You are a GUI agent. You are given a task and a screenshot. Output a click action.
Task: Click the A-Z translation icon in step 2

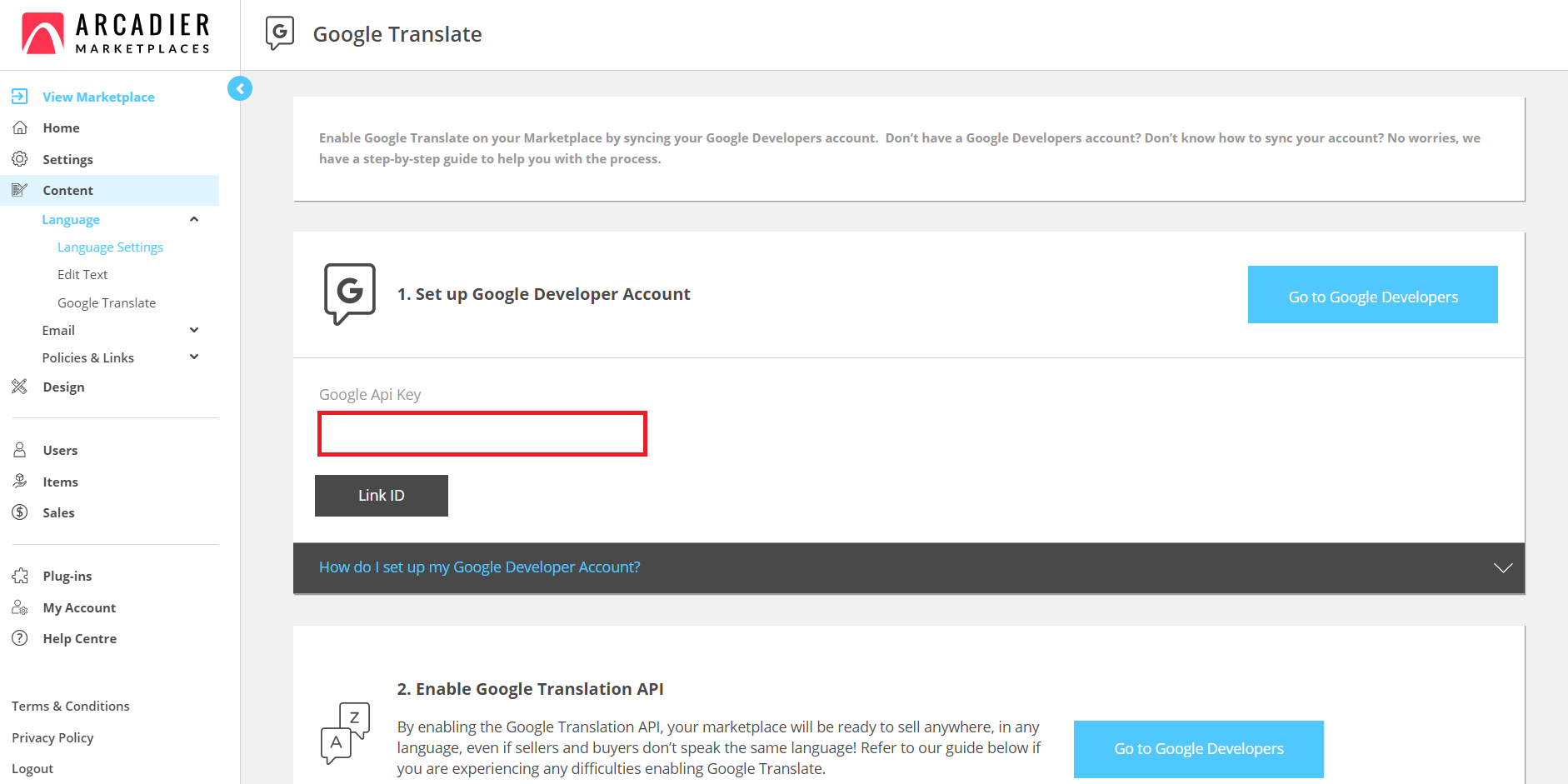coord(346,733)
